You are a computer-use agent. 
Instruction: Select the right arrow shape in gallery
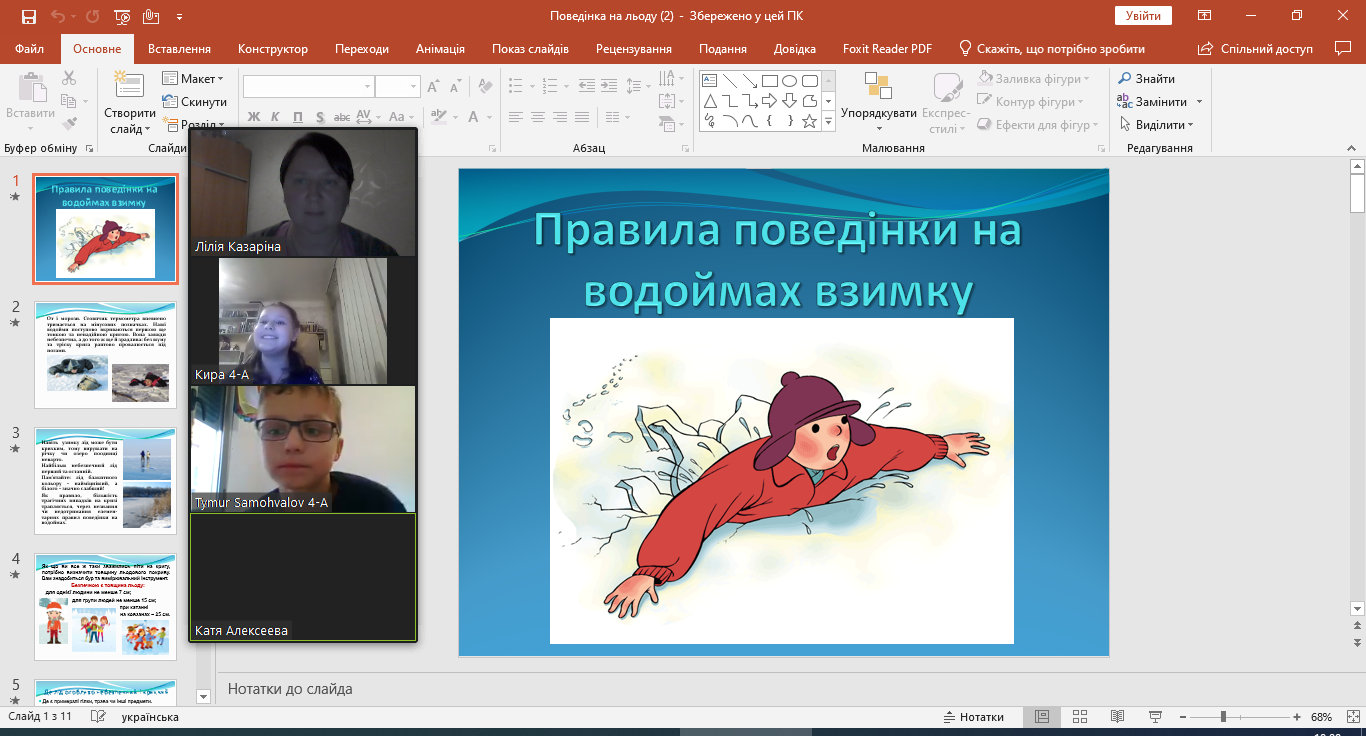pos(770,101)
